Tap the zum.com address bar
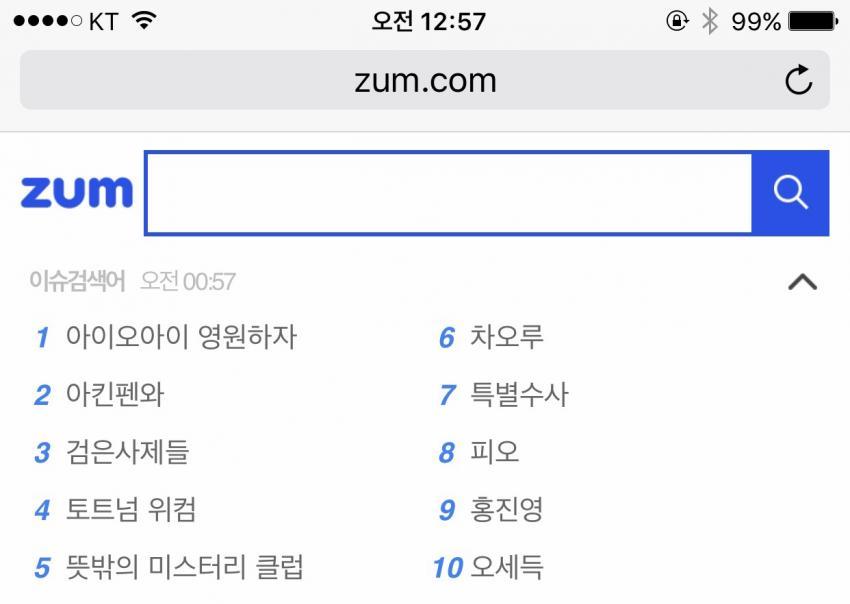Screen dimensions: 850x604 click(x=425, y=80)
